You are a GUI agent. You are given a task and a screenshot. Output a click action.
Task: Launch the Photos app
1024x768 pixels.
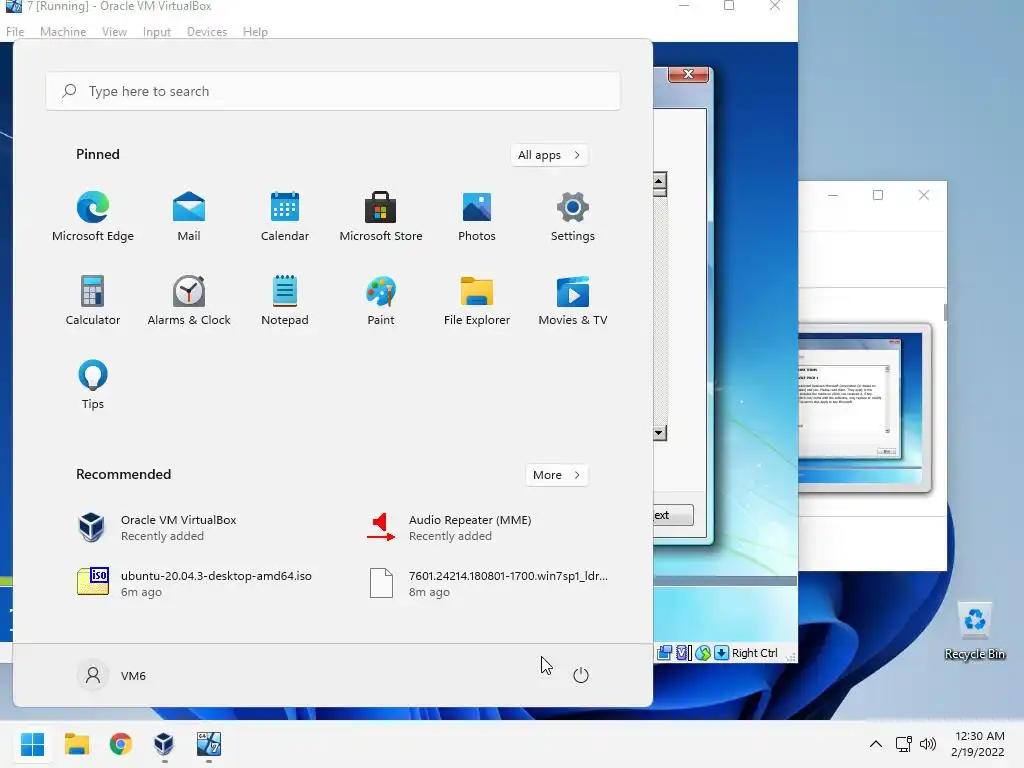tap(477, 217)
